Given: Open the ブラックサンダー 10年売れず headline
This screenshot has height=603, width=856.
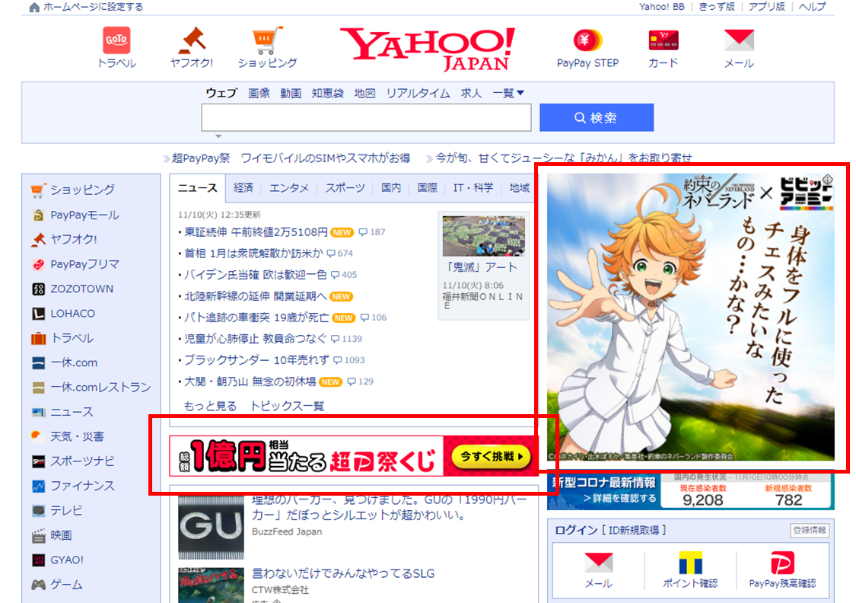Looking at the screenshot, I should tap(257, 360).
